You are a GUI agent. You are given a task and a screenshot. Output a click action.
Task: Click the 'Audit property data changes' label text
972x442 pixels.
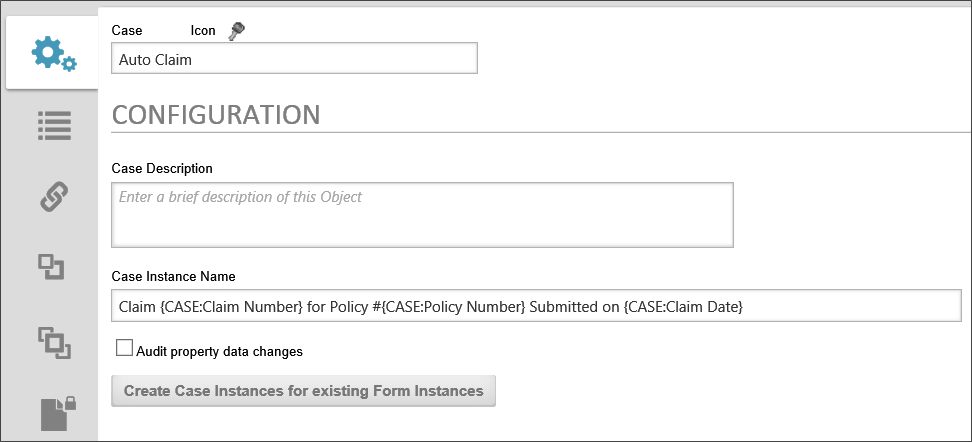(219, 351)
